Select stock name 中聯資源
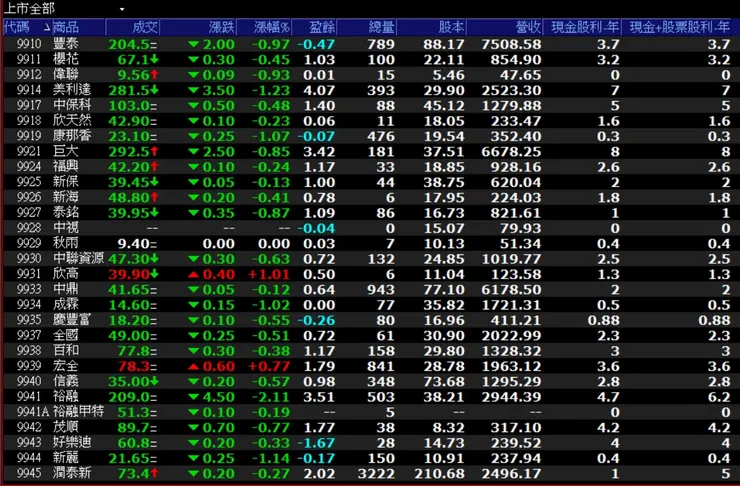Screen dimensions: 740x486 click(x=78, y=258)
